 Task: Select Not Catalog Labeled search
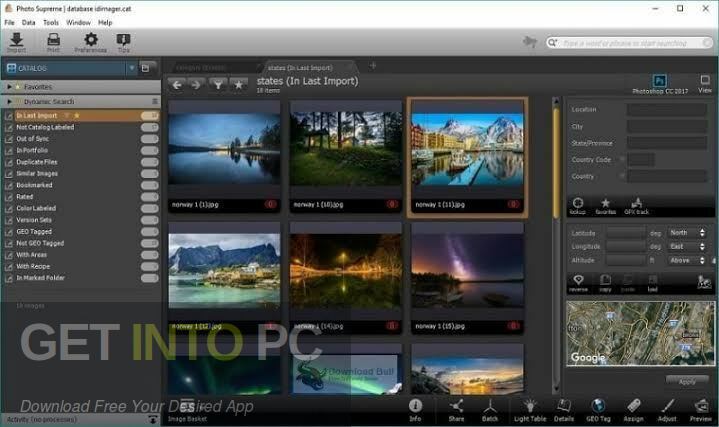click(x=81, y=127)
